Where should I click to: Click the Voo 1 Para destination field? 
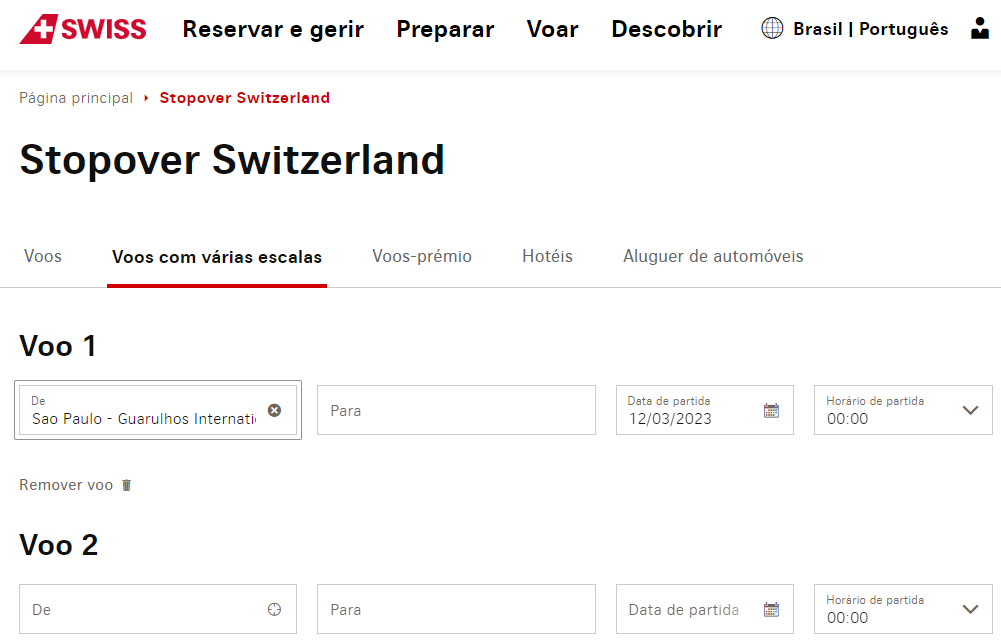coord(455,410)
